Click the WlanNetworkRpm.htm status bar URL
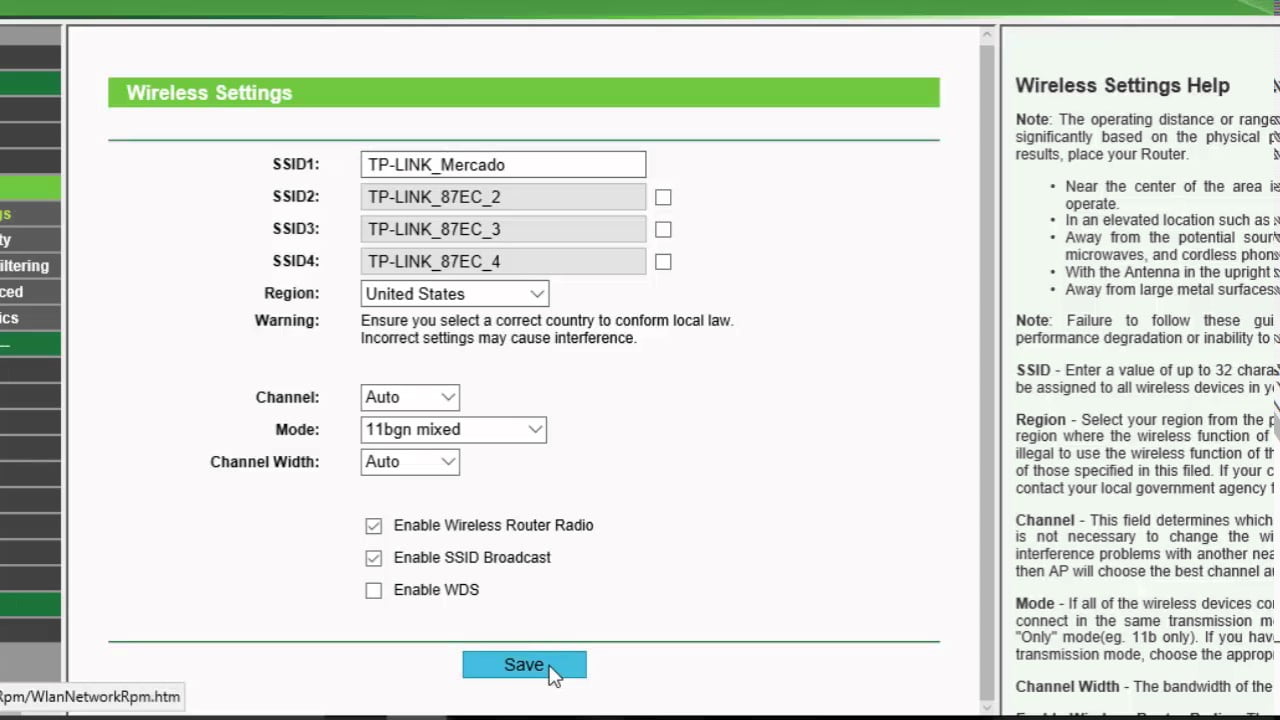The image size is (1280, 720). [90, 697]
